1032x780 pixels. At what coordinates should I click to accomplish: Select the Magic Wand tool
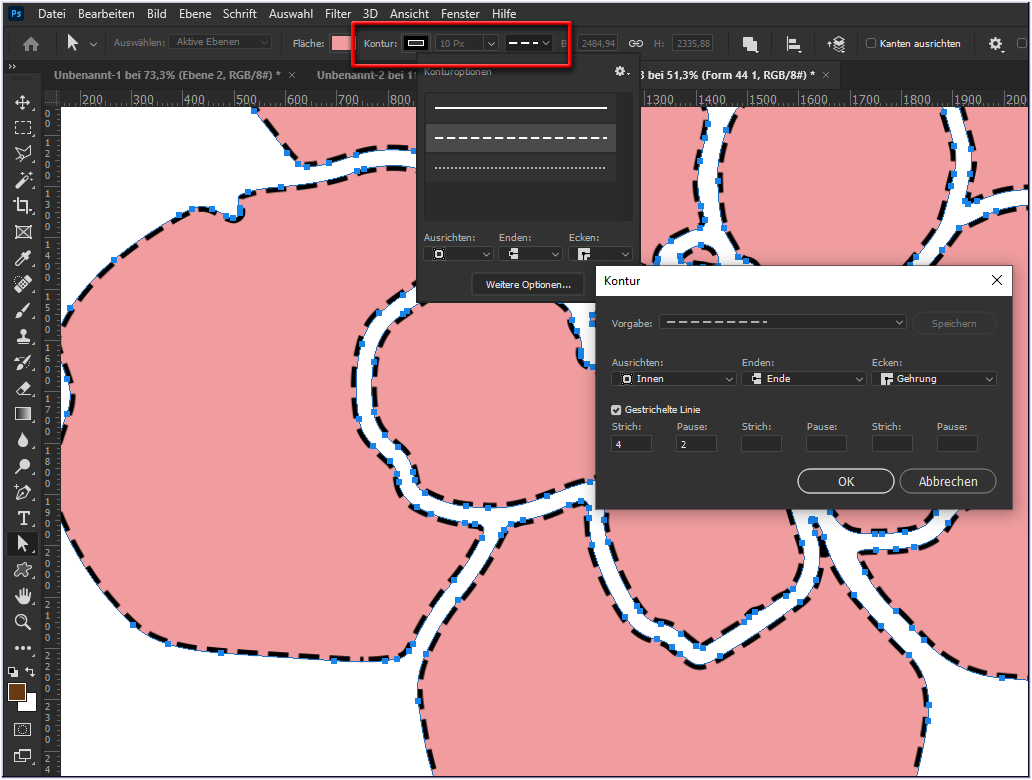point(22,180)
